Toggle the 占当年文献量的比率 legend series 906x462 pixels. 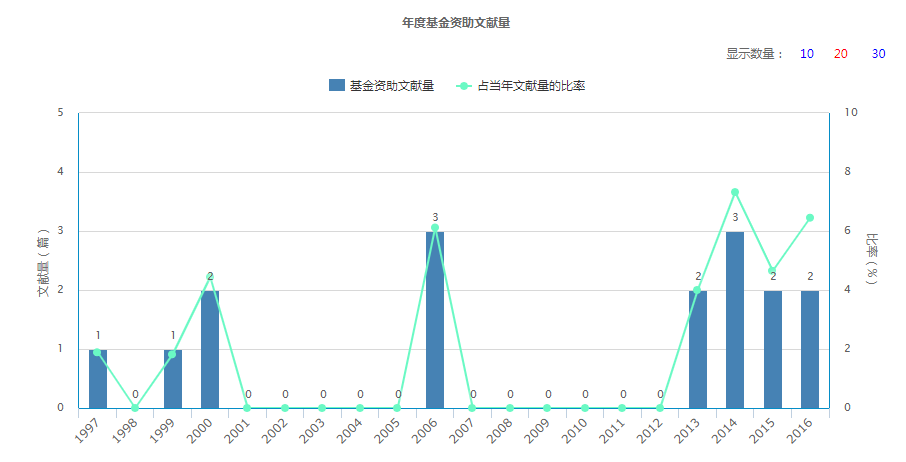[521, 85]
